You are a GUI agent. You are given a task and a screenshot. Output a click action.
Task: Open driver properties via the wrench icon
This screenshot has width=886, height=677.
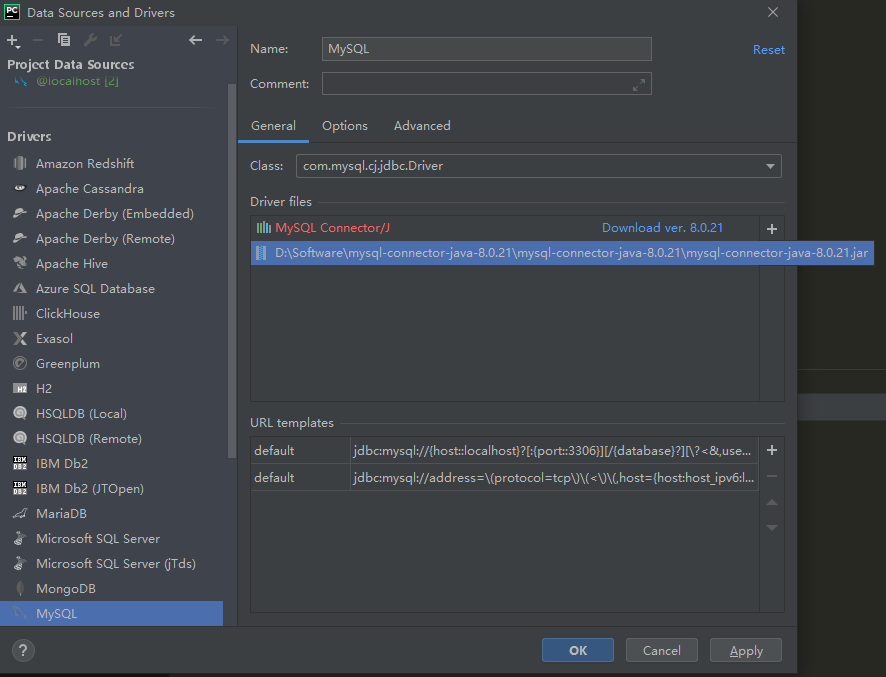88,40
